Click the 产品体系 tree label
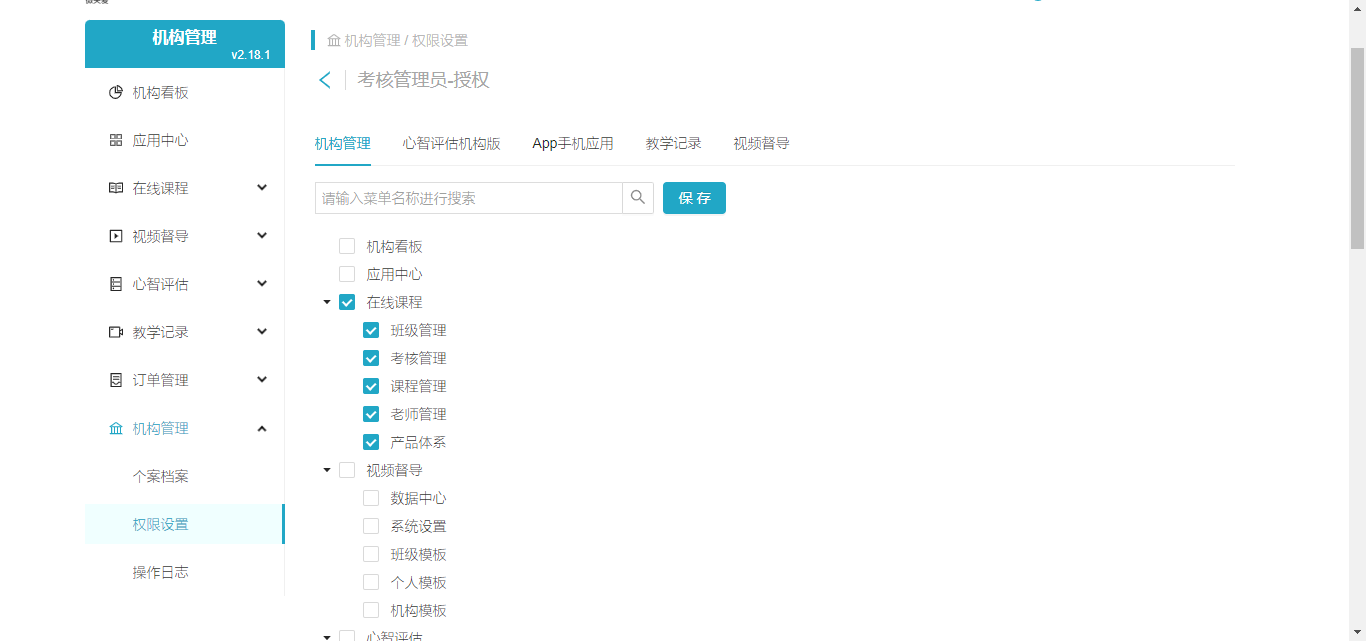 [419, 442]
